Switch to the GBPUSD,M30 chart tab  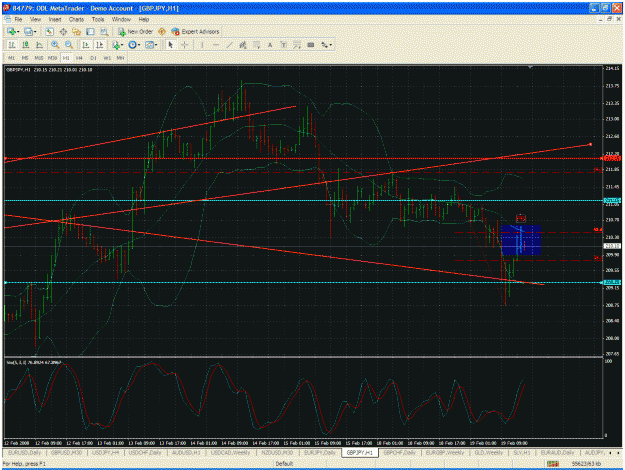(67, 453)
